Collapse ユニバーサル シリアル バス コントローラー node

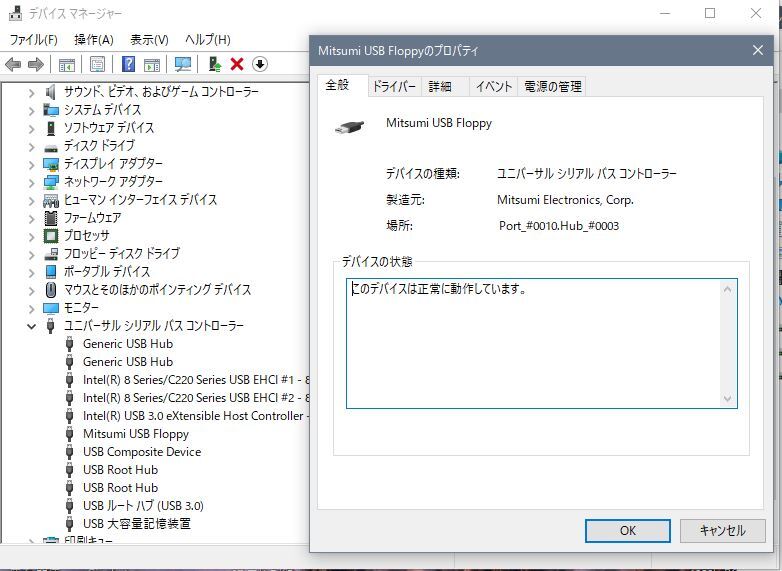(x=31, y=327)
